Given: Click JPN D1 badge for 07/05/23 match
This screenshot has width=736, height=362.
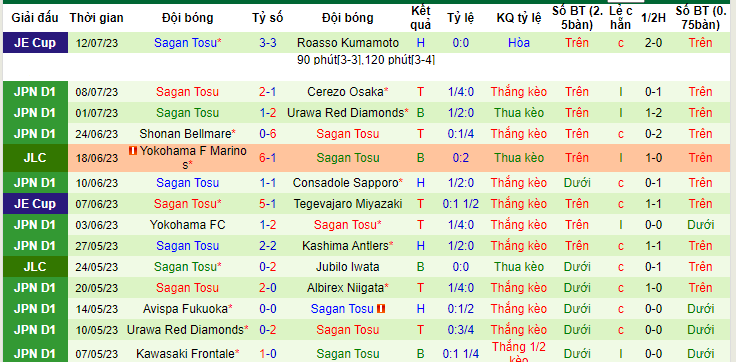Looking at the screenshot, I should pos(35,354).
